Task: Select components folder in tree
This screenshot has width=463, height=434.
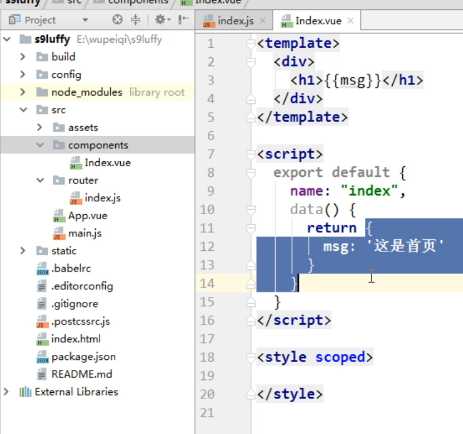Action: coord(98,145)
